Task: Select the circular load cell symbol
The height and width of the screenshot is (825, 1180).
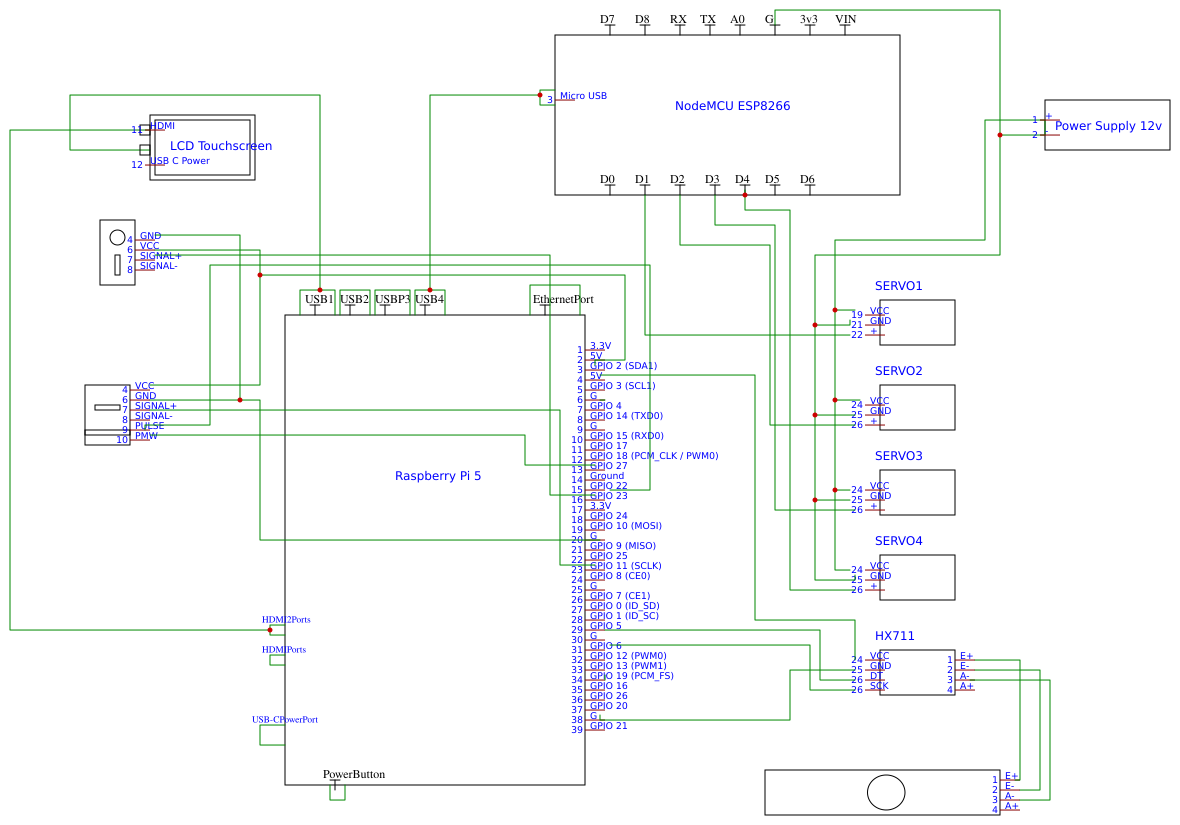Action: (886, 793)
